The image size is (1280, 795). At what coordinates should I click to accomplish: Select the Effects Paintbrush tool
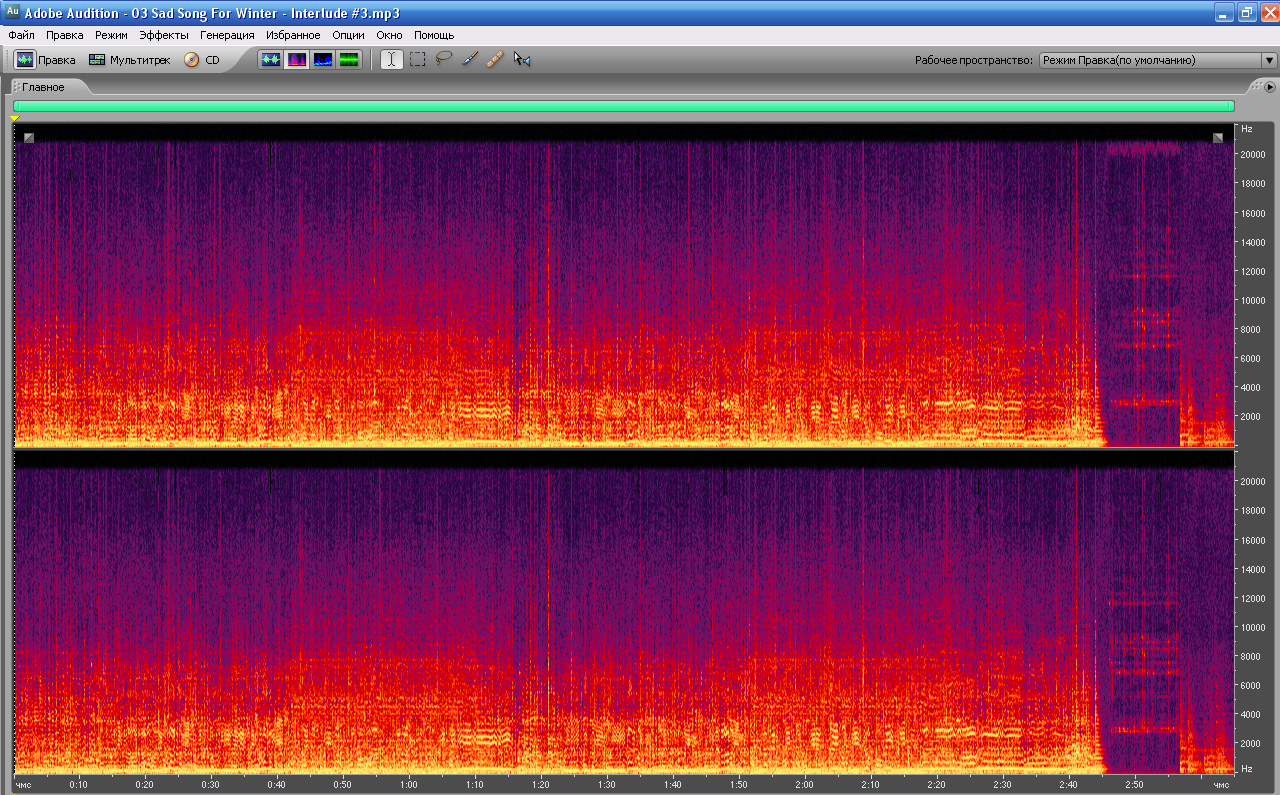(470, 60)
